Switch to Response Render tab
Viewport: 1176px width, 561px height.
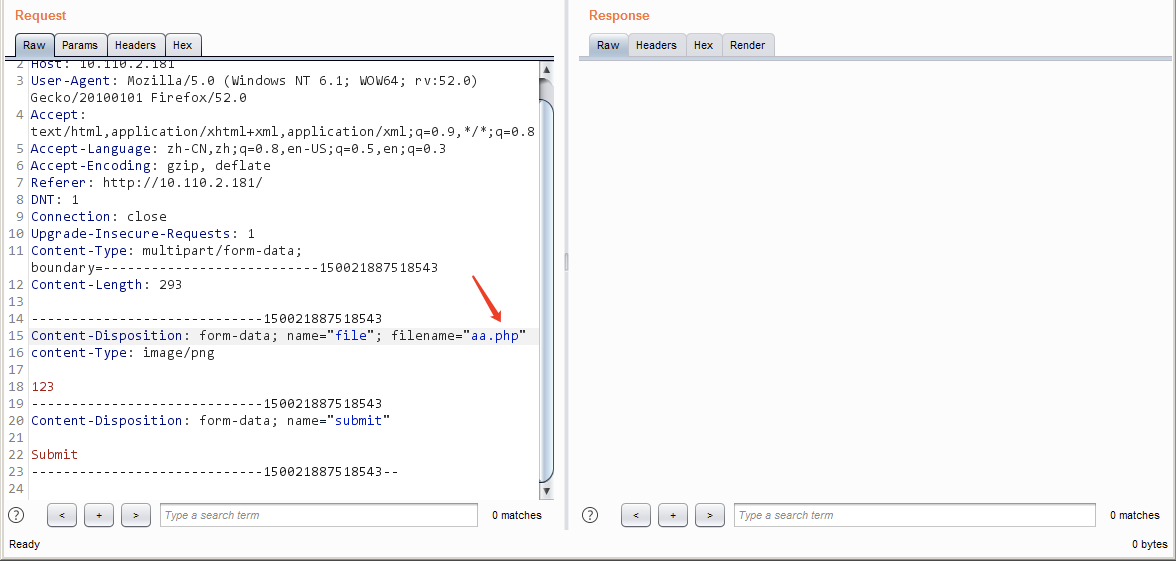click(748, 45)
